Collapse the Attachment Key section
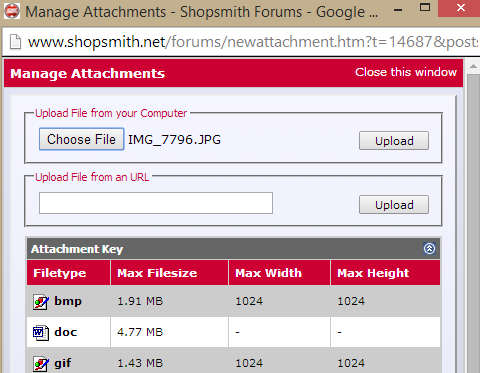The image size is (480, 373). pyautogui.click(x=429, y=248)
